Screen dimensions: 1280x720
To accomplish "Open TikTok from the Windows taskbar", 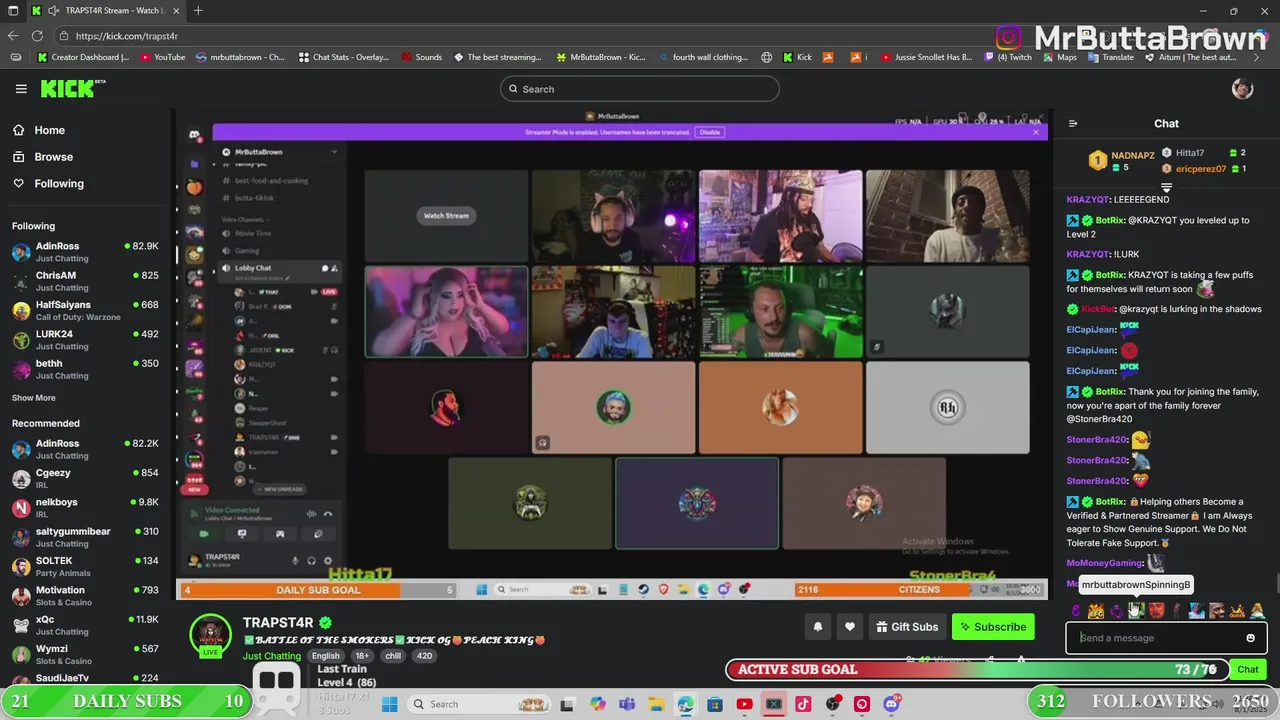I will [x=803, y=704].
